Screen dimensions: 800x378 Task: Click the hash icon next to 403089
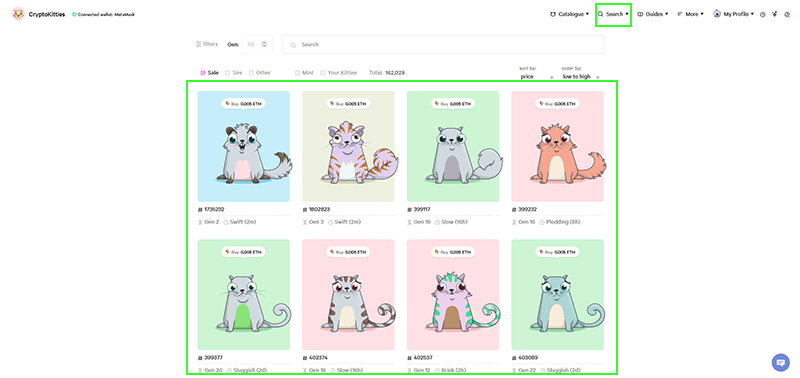click(x=514, y=358)
